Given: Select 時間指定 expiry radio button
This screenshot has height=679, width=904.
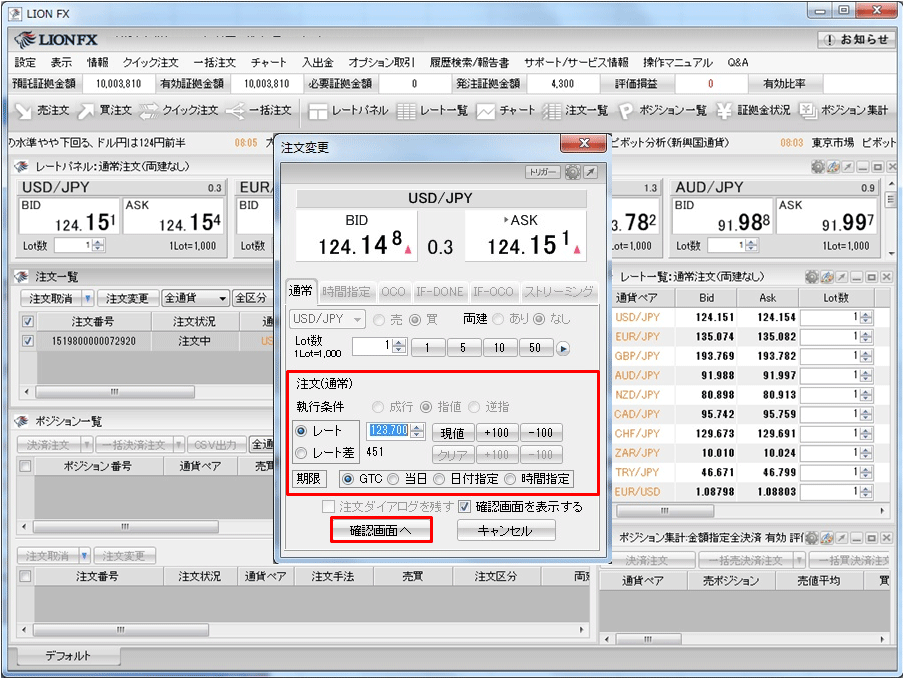Looking at the screenshot, I should (510, 479).
